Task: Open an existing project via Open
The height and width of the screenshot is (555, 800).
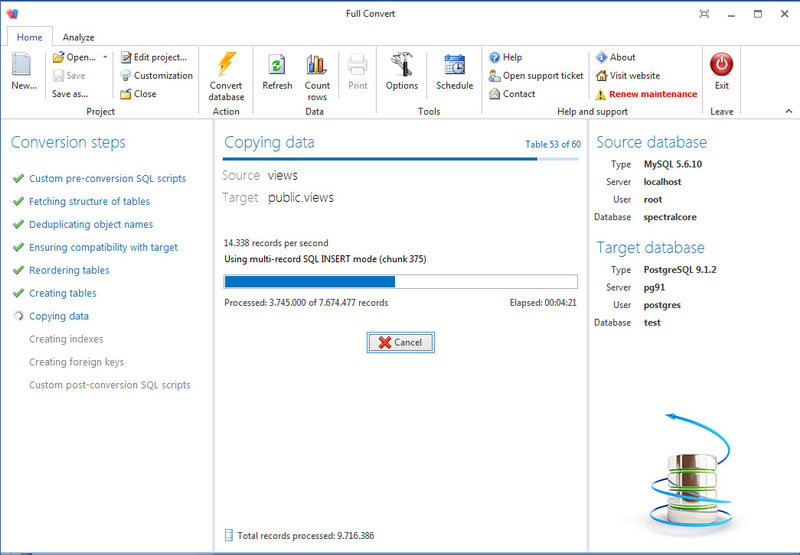Action: (x=74, y=57)
